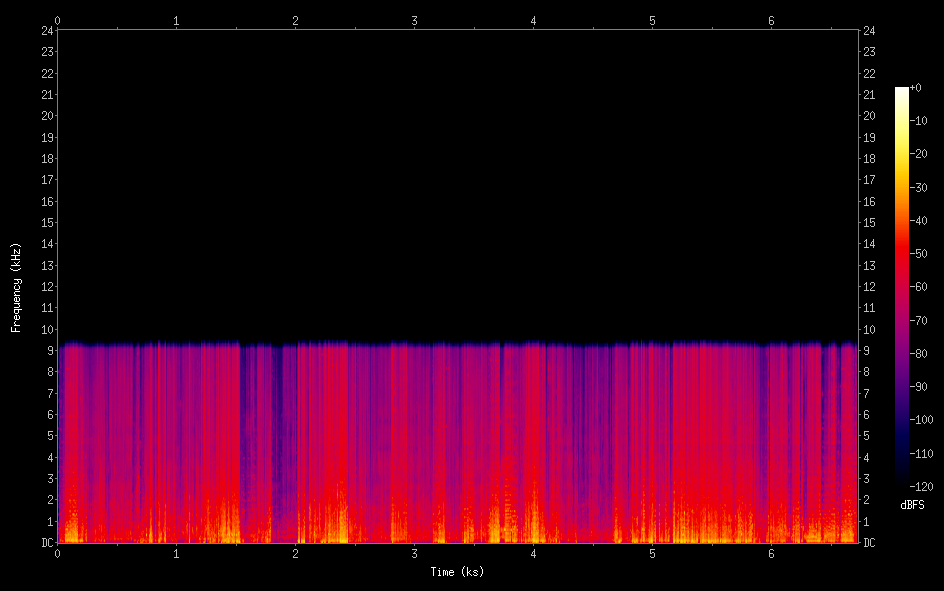944x591 pixels.
Task: Click the 5 kHz label on right axis
Action: (866, 436)
